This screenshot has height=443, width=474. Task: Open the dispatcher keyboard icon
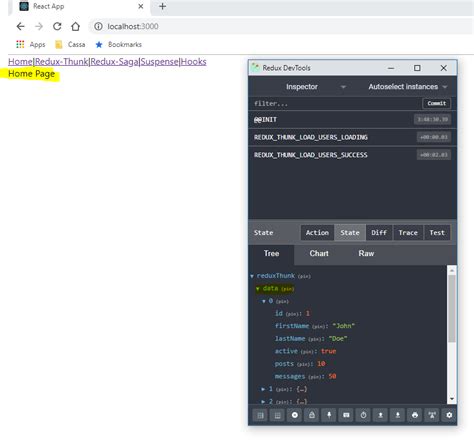click(x=346, y=415)
